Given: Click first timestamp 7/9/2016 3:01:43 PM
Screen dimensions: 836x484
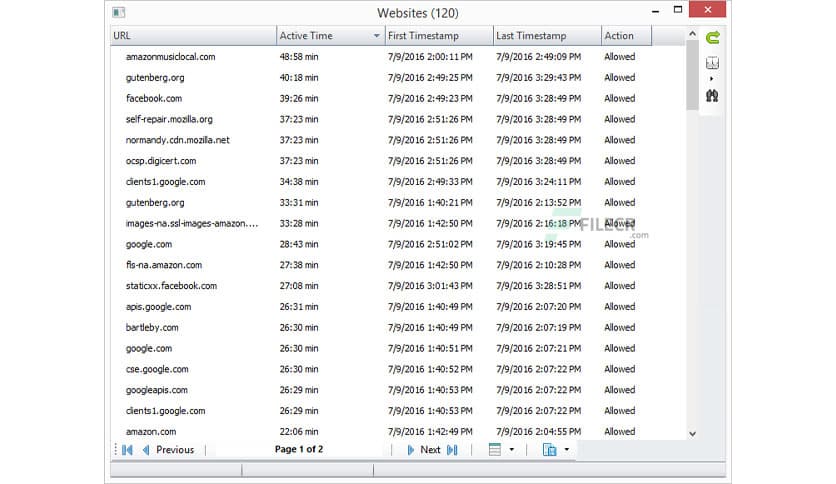Looking at the screenshot, I should coord(430,286).
